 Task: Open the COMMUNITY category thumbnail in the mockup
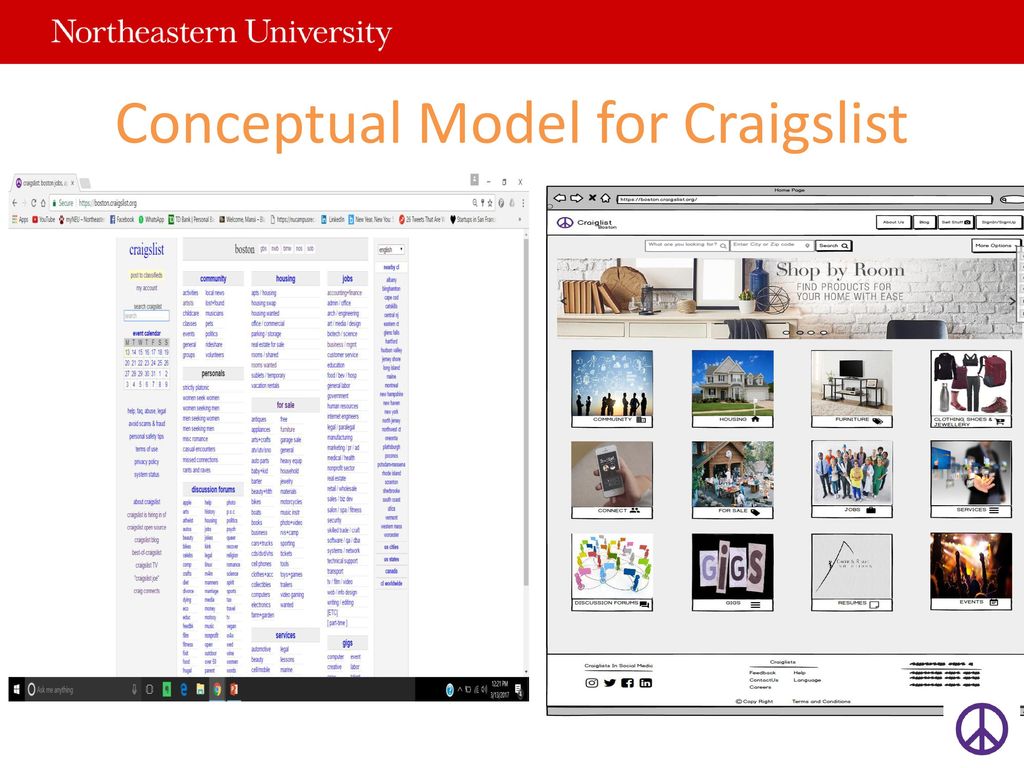pos(612,389)
